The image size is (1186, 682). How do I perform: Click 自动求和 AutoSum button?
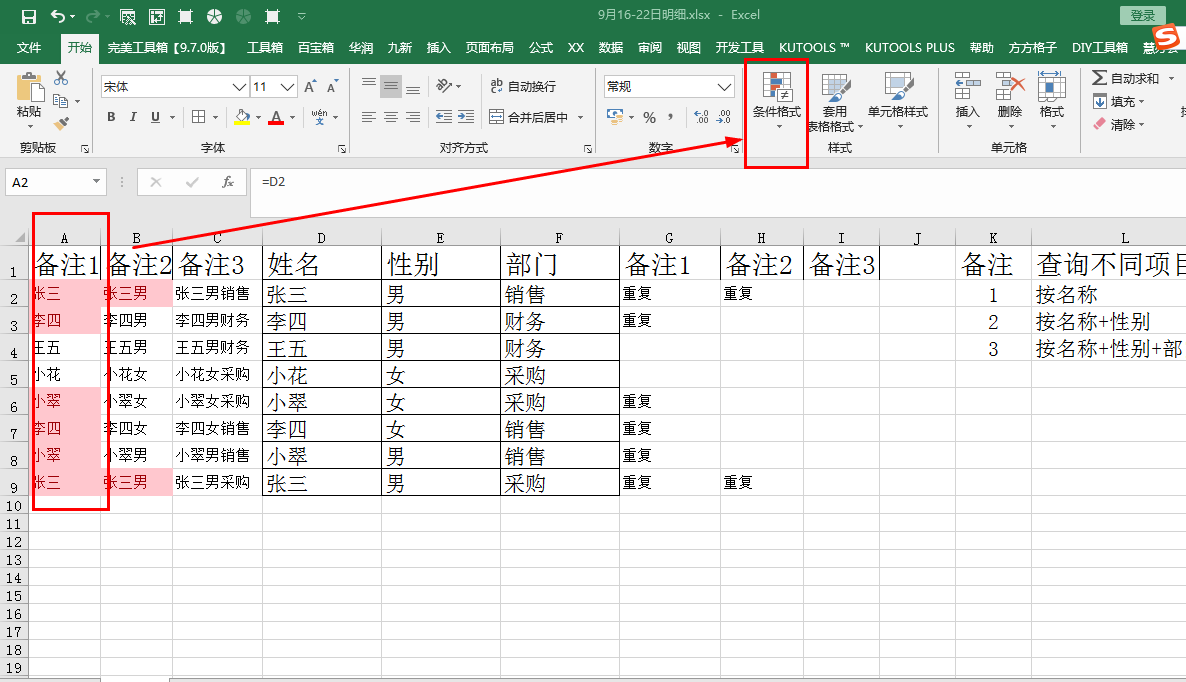coord(1126,78)
